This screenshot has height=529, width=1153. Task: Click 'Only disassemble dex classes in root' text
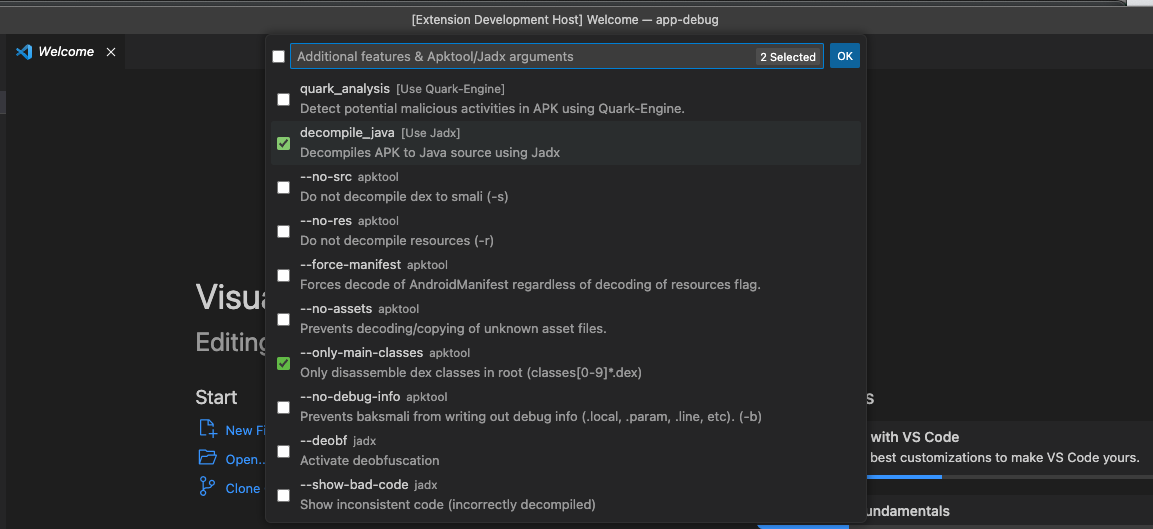pos(471,372)
